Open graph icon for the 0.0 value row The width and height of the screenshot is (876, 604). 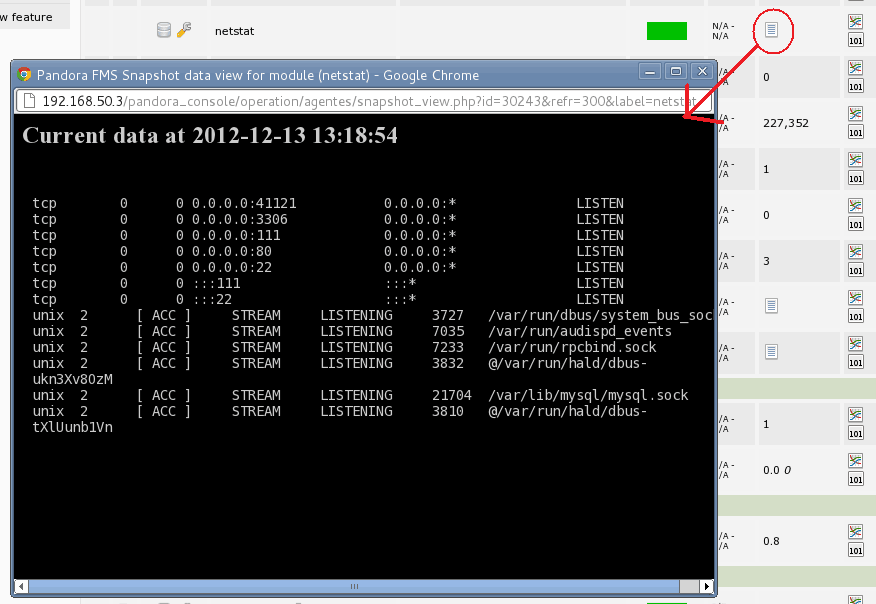click(x=855, y=461)
